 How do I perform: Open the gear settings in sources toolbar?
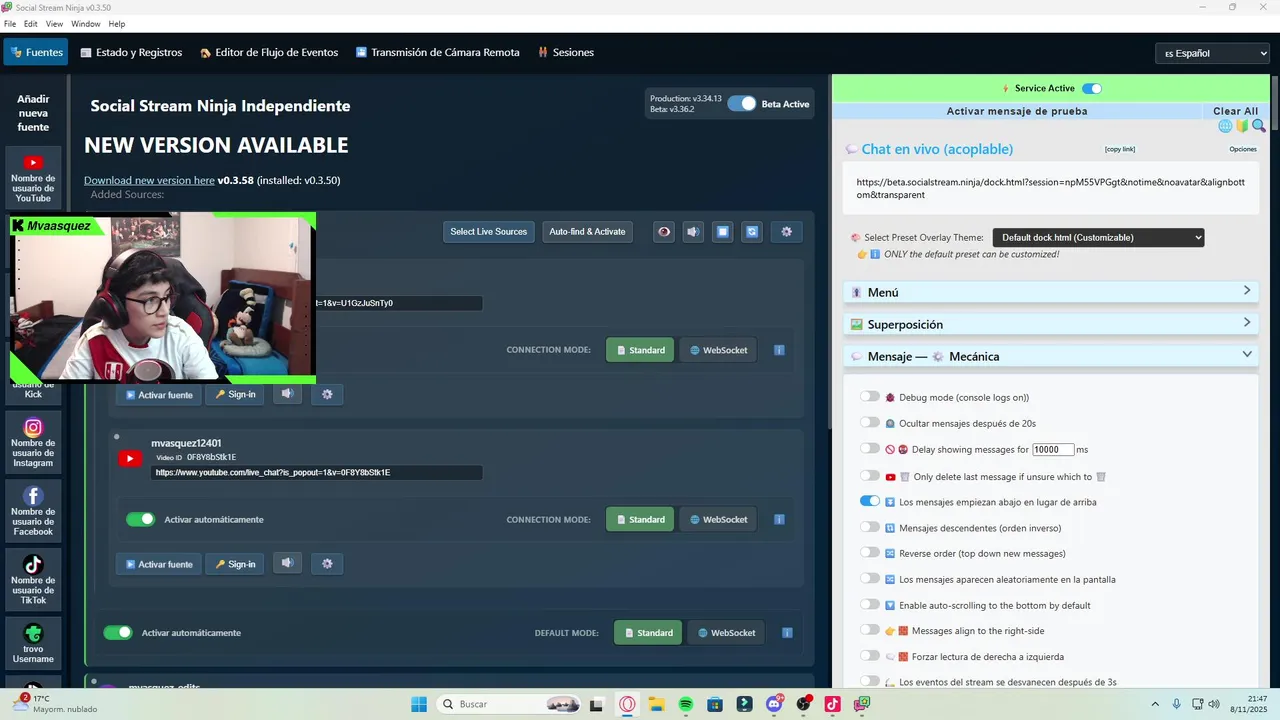point(786,232)
